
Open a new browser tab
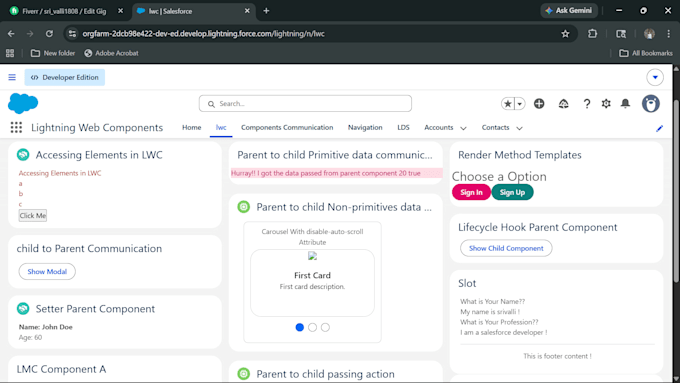[266, 11]
